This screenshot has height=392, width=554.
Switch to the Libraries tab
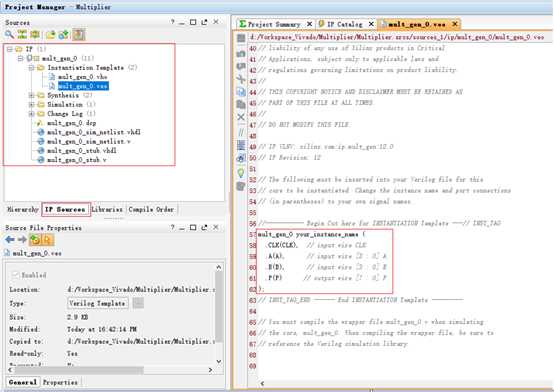107,209
